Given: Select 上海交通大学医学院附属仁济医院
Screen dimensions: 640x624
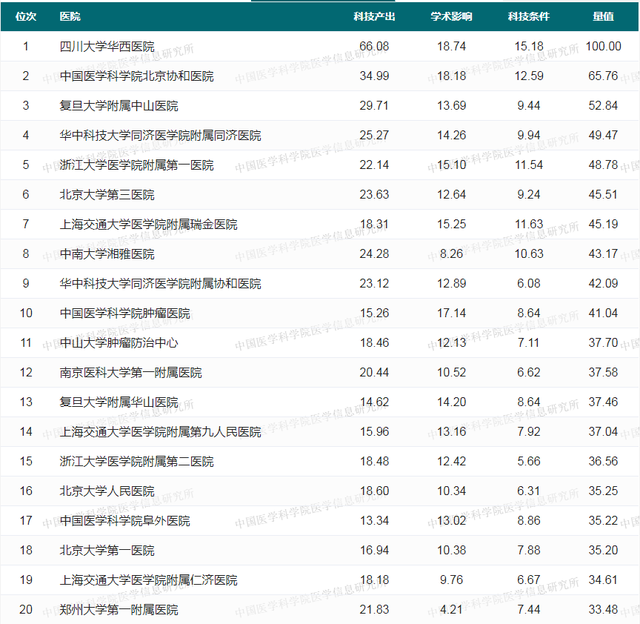Looking at the screenshot, I should tap(149, 580).
